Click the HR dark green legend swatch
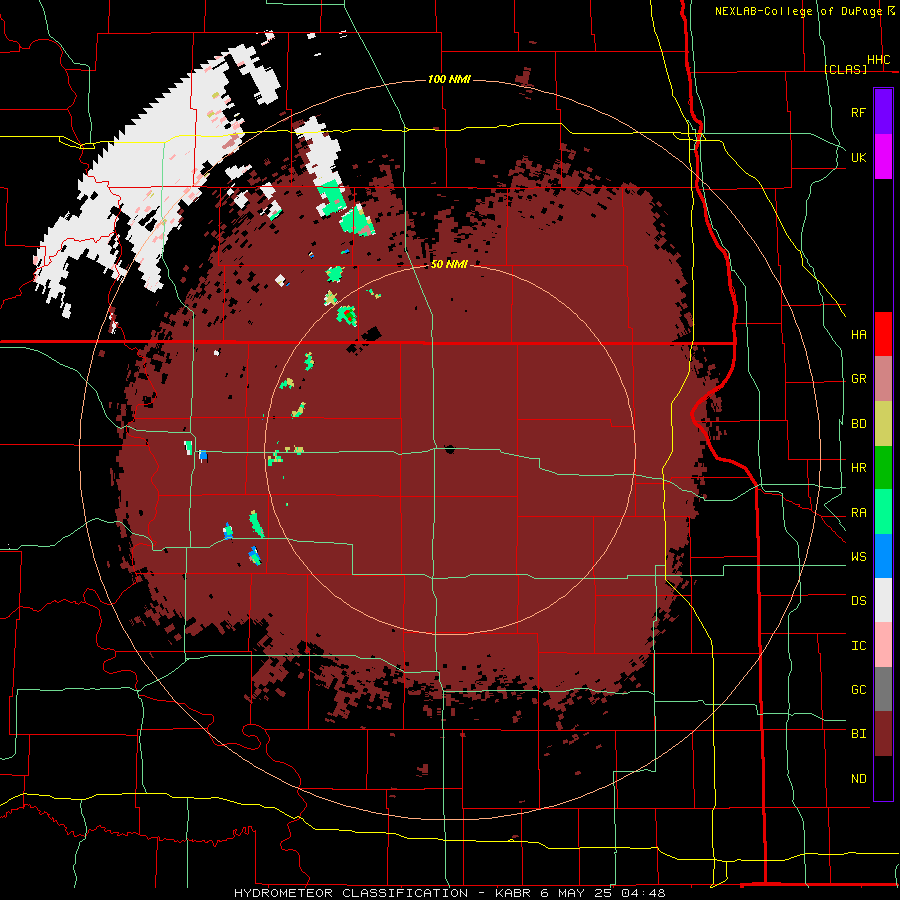900x900 pixels. point(883,468)
